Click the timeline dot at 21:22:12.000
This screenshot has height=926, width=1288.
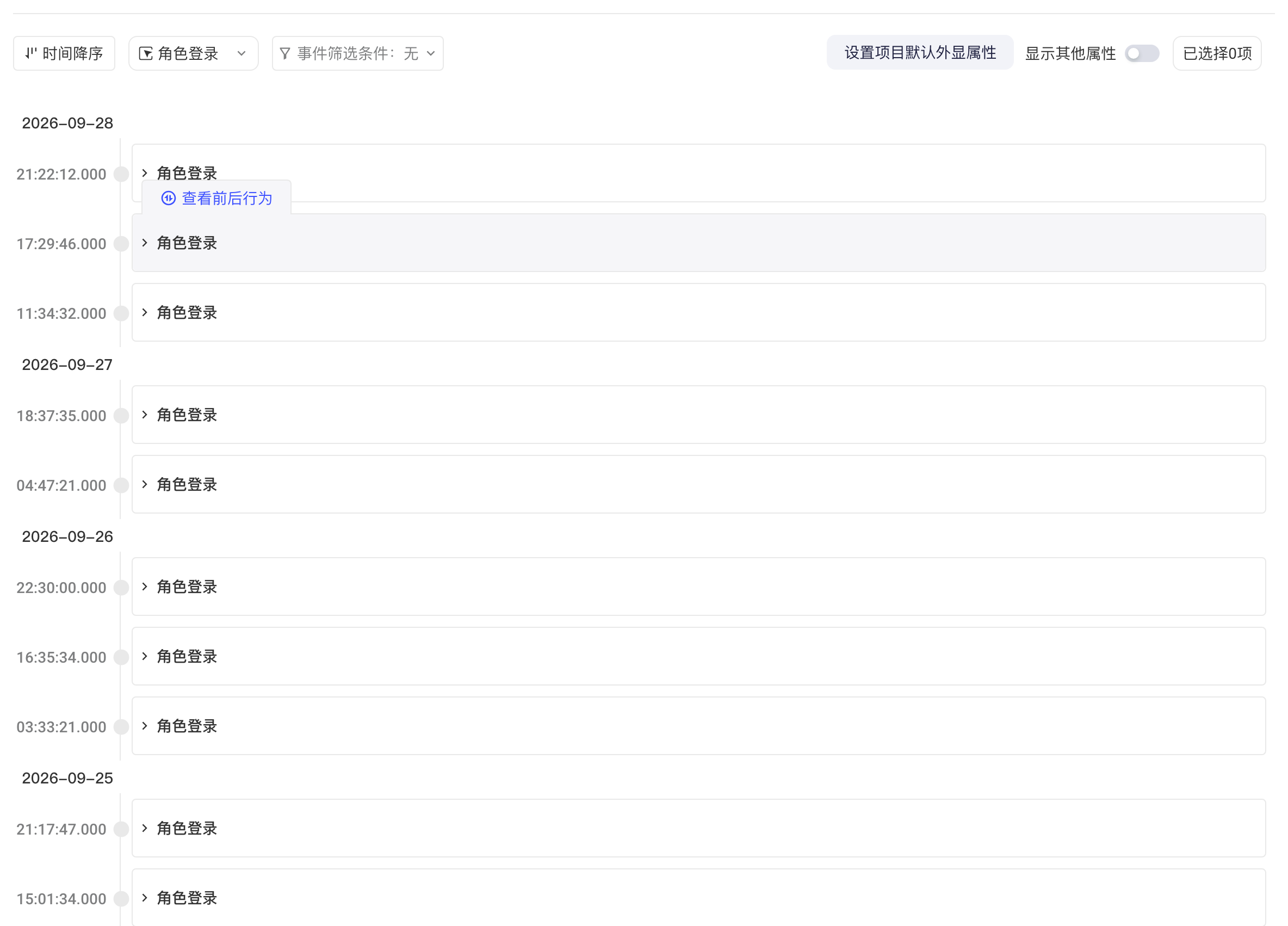pyautogui.click(x=121, y=174)
